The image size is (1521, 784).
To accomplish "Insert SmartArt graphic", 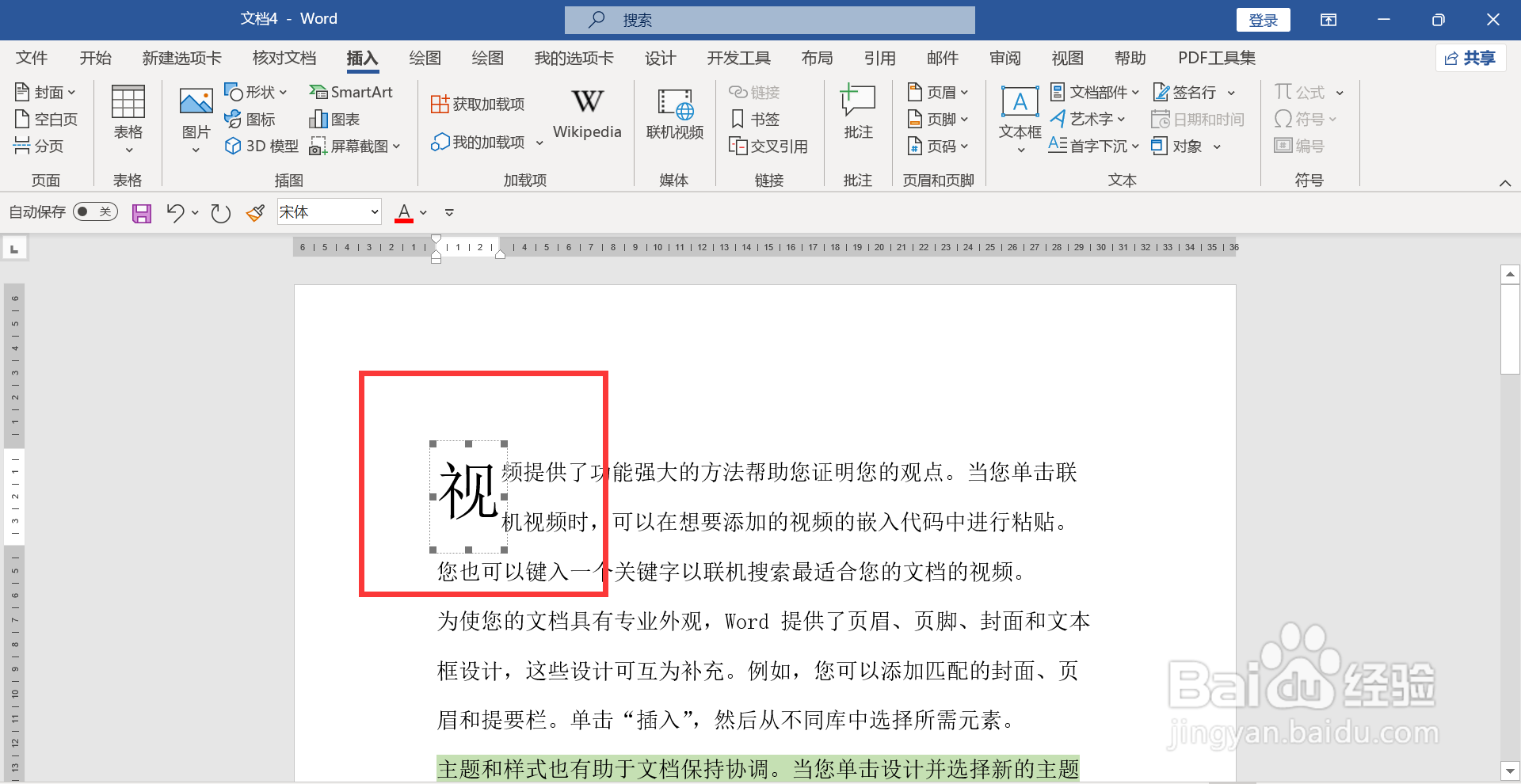I will pyautogui.click(x=350, y=93).
